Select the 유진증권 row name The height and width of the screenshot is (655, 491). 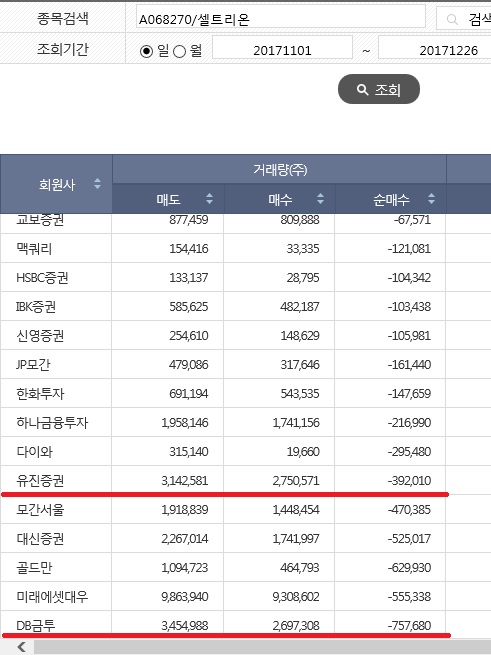tap(40, 481)
